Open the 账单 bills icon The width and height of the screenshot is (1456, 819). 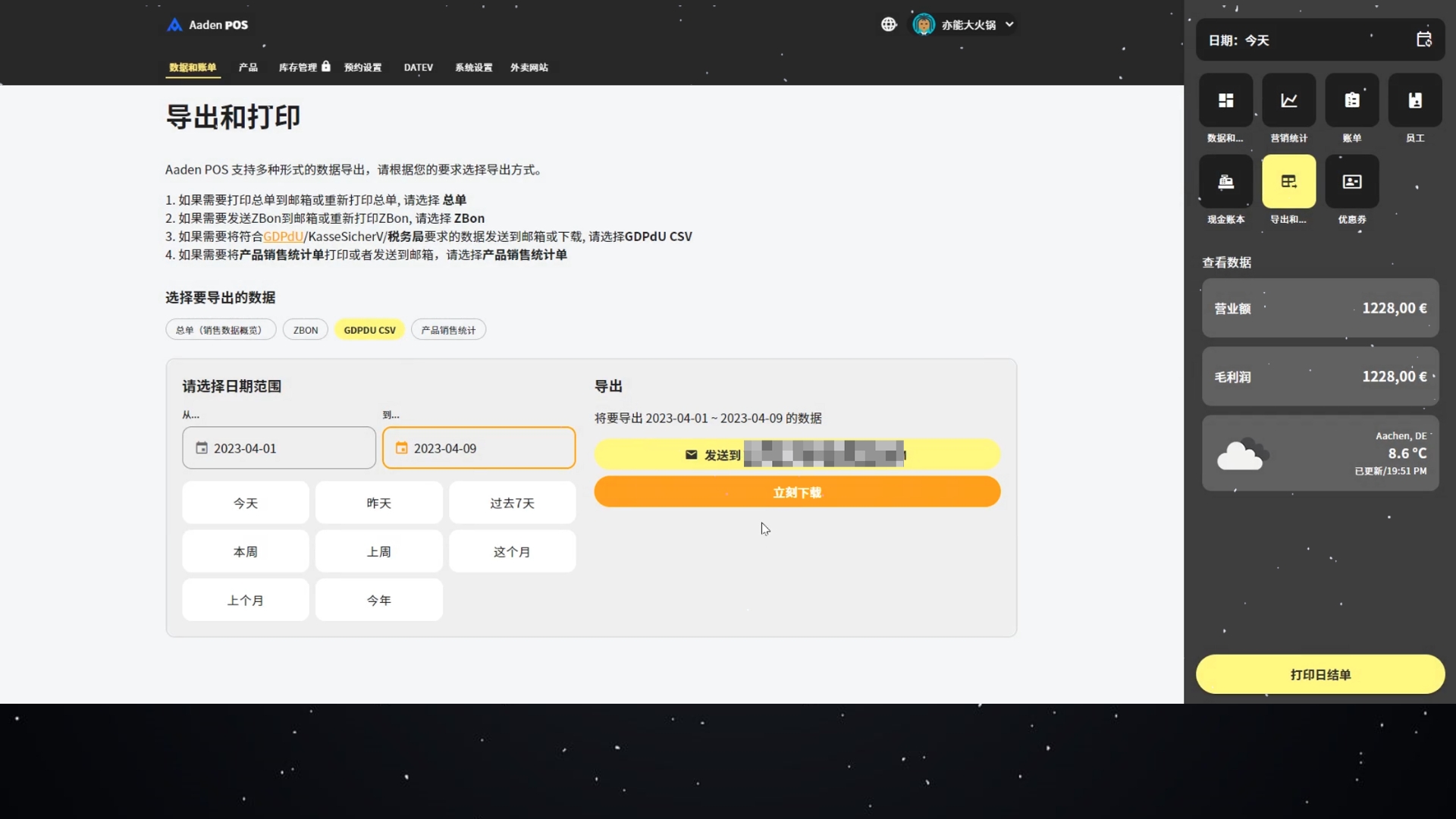click(x=1351, y=101)
